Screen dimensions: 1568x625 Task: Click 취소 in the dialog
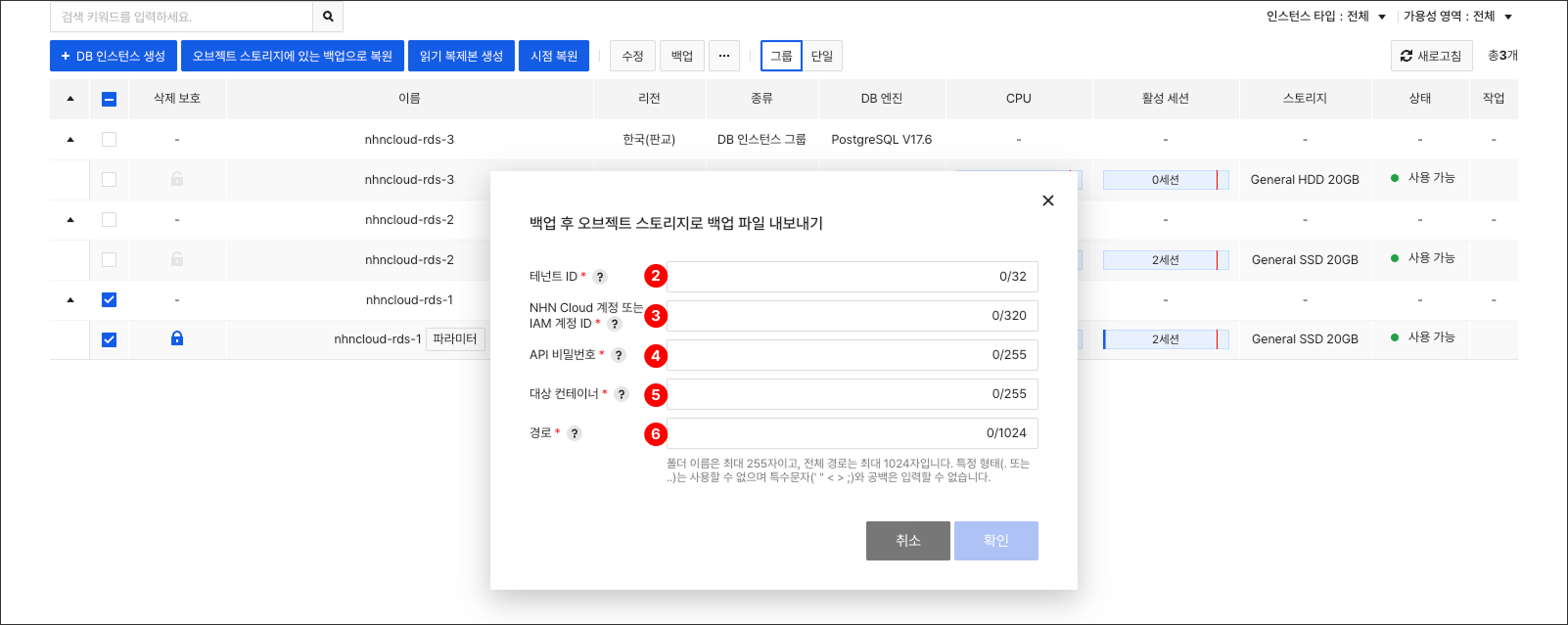908,541
